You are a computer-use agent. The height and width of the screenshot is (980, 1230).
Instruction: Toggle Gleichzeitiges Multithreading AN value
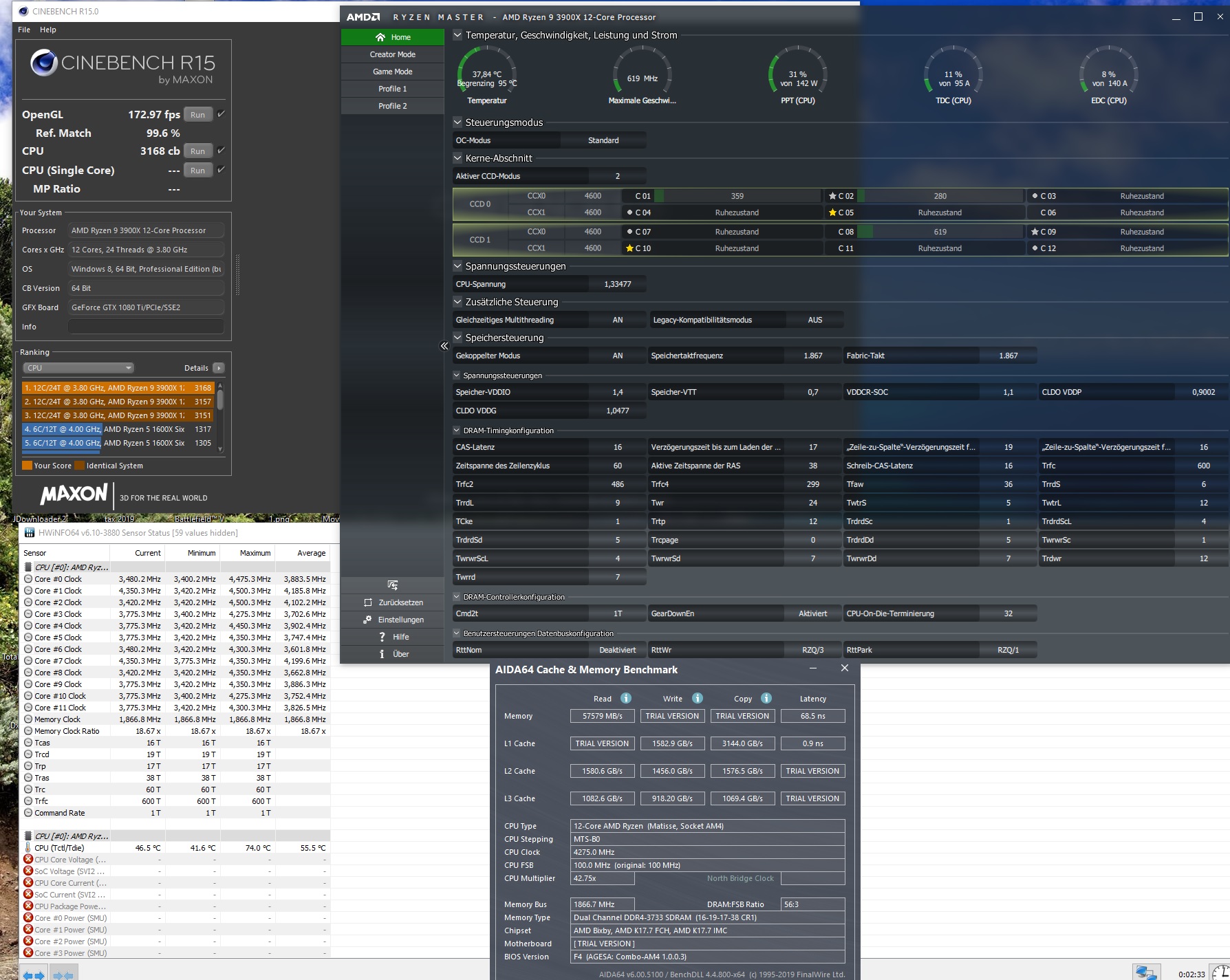pos(618,320)
